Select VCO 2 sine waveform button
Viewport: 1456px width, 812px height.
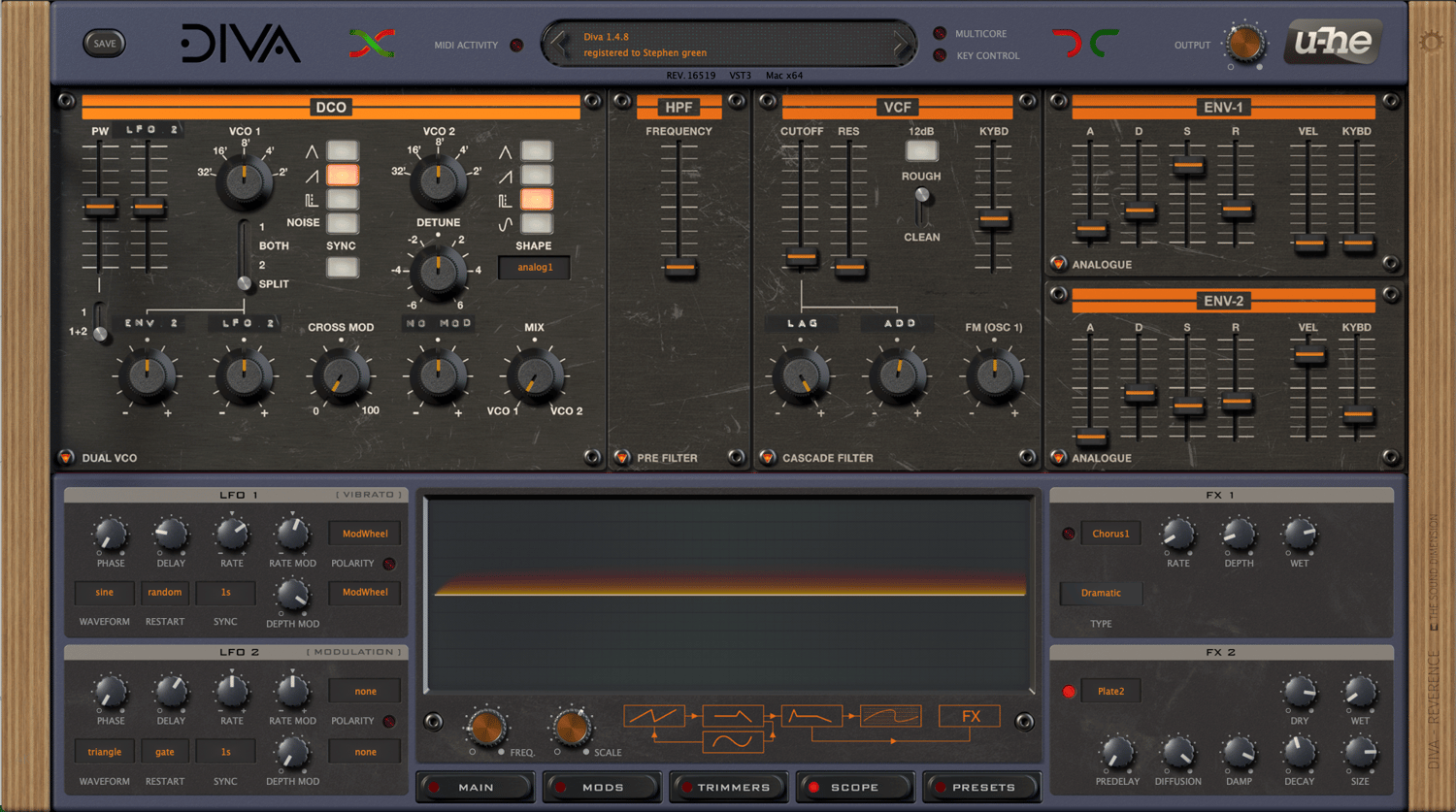tap(536, 223)
